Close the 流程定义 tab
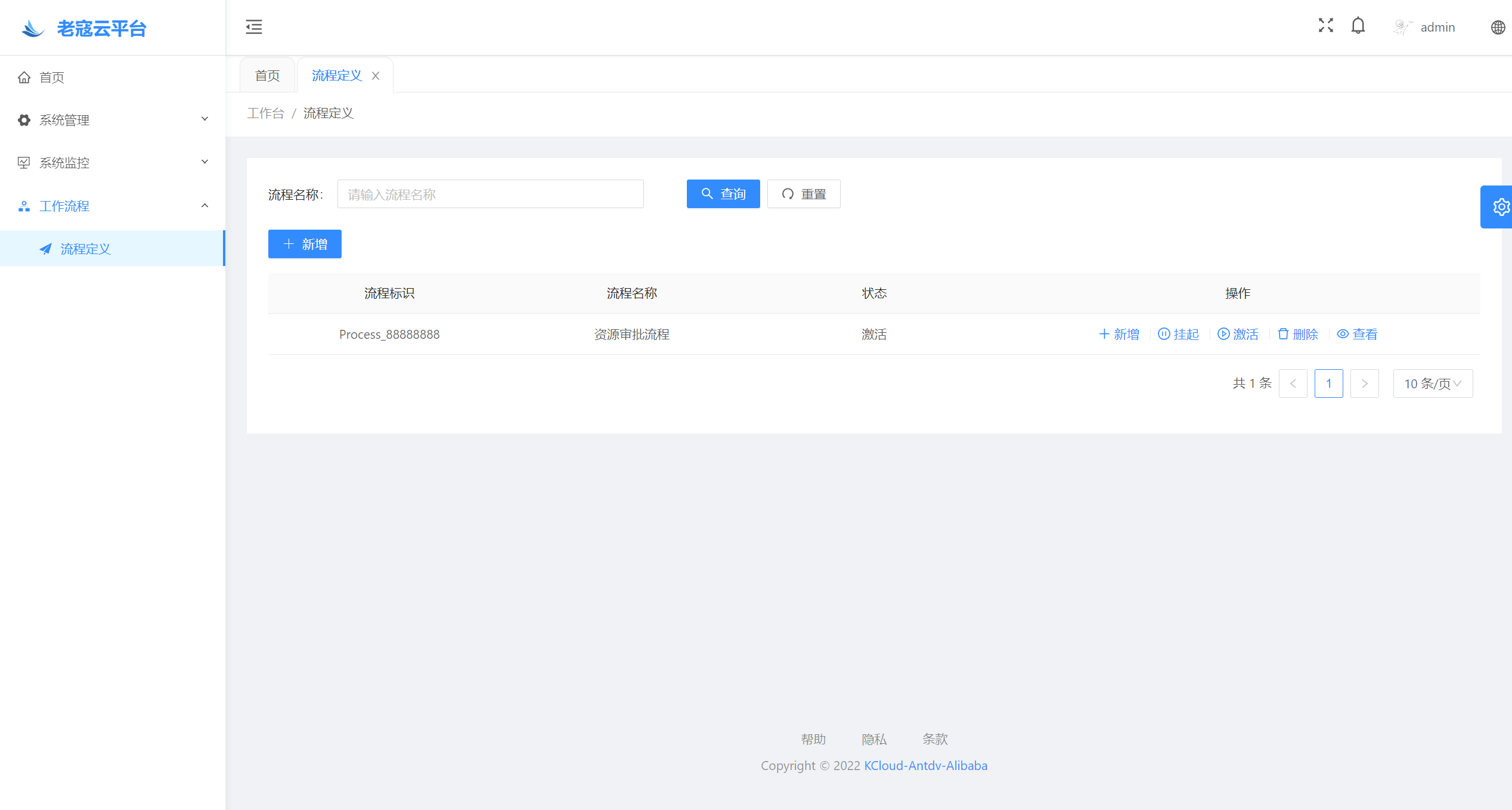The width and height of the screenshot is (1512, 810). (x=376, y=76)
